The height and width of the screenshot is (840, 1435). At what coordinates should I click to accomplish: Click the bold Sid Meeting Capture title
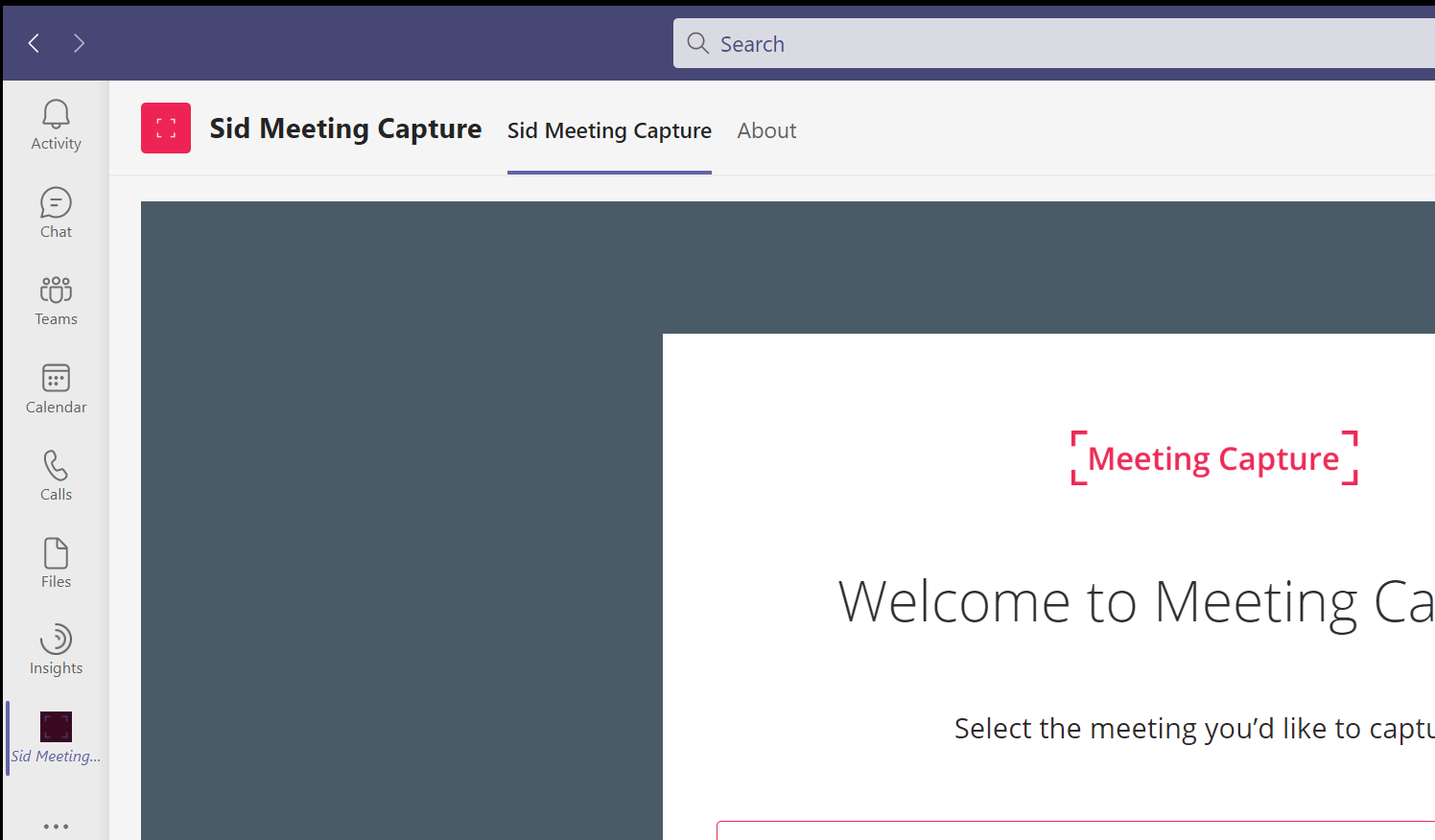point(345,128)
